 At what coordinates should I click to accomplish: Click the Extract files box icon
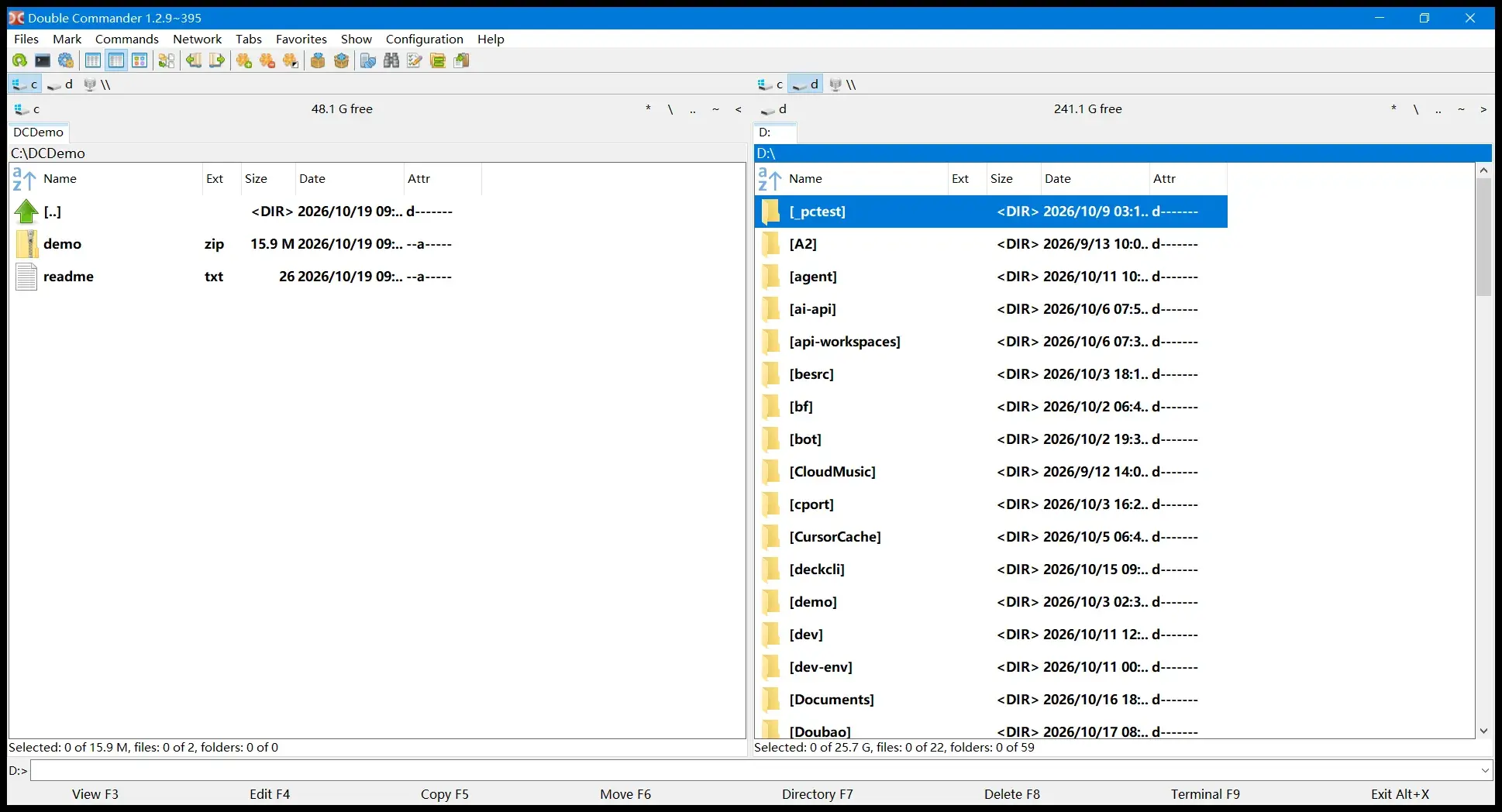(x=341, y=60)
